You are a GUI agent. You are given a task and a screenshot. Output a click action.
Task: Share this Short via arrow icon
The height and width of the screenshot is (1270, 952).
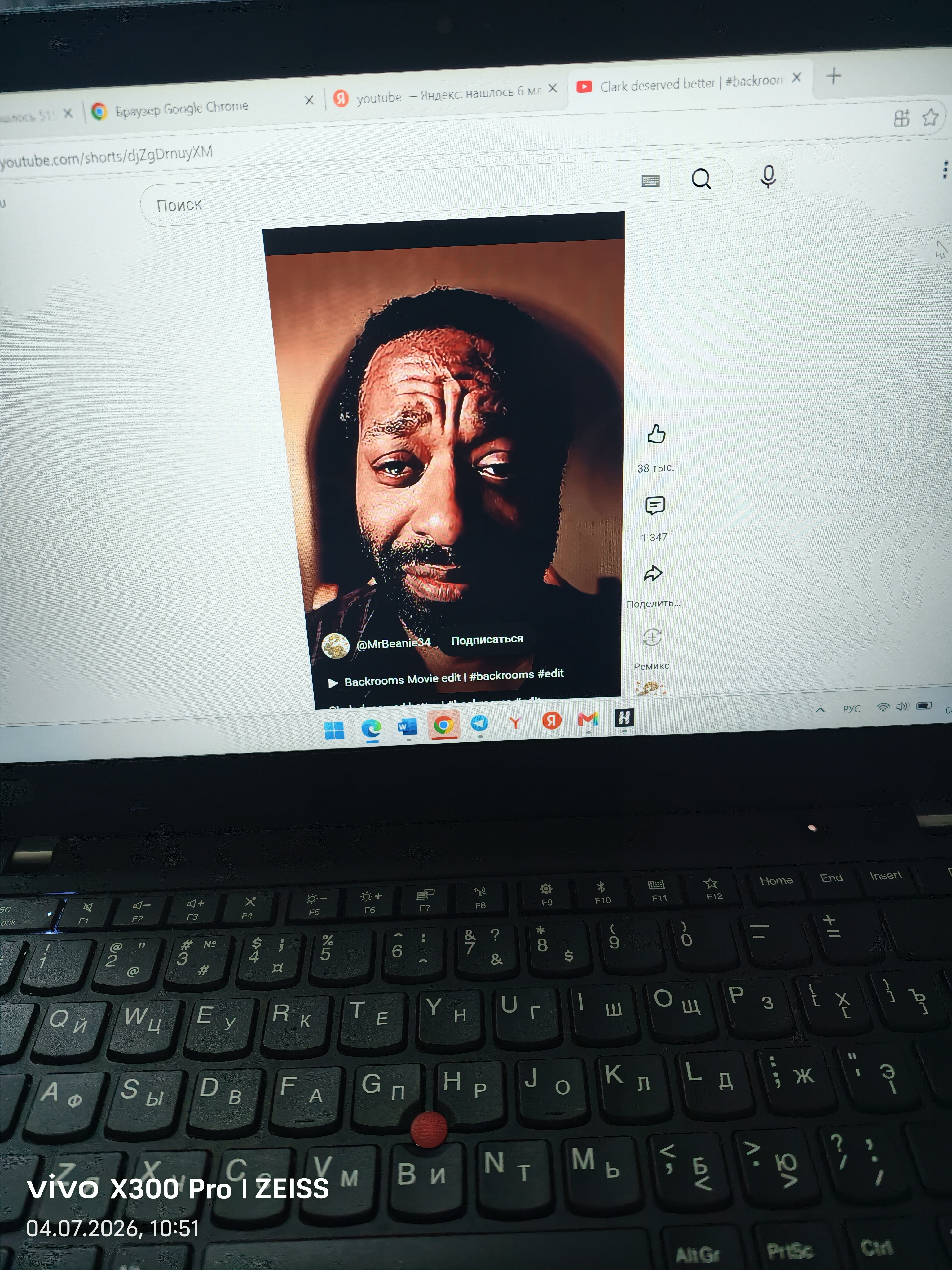coord(654,573)
